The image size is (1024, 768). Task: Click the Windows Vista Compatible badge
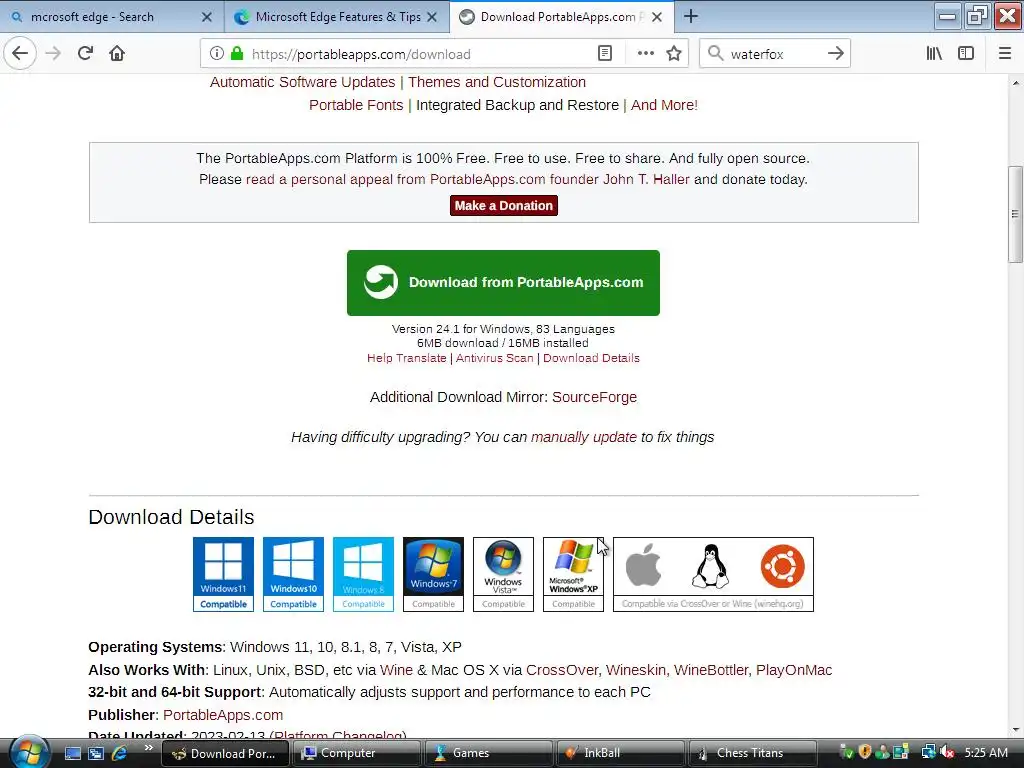[x=503, y=575]
